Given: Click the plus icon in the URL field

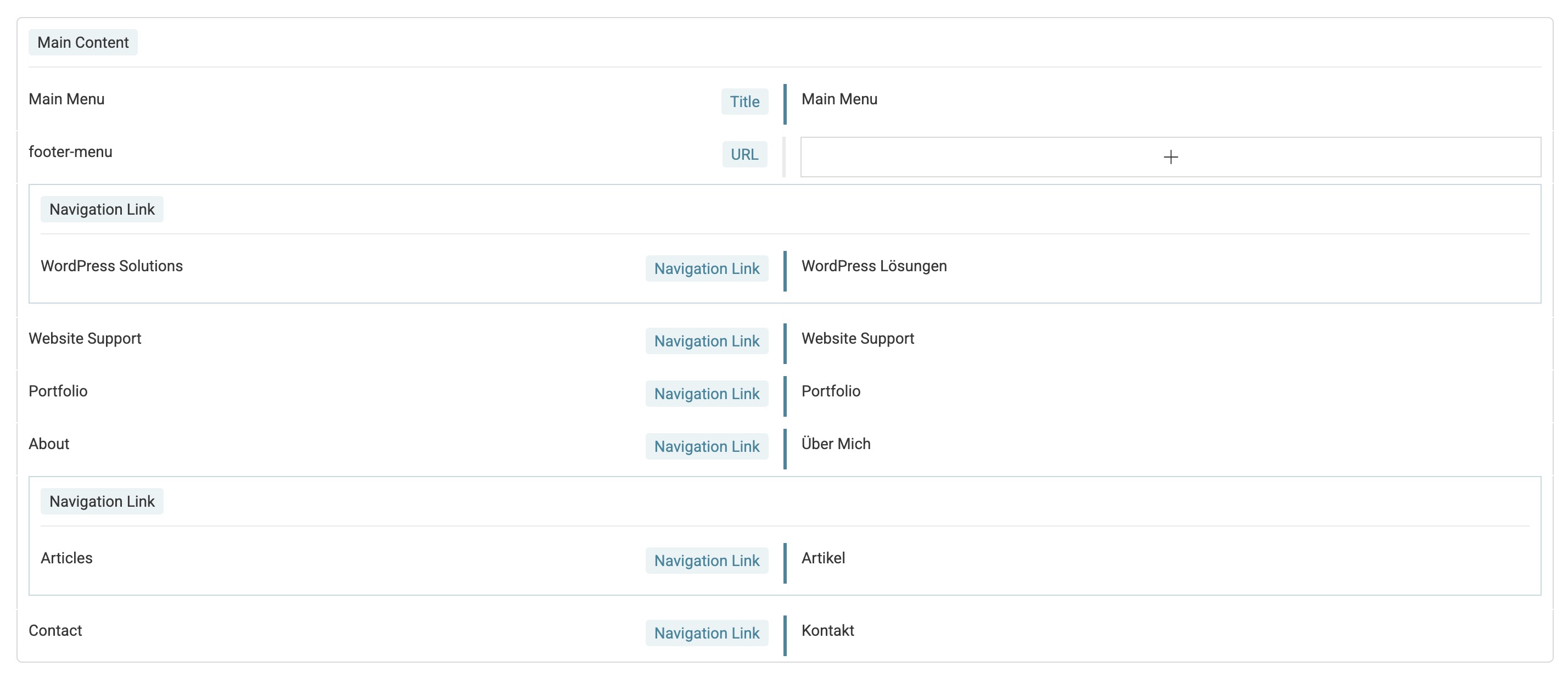Looking at the screenshot, I should 1170,157.
